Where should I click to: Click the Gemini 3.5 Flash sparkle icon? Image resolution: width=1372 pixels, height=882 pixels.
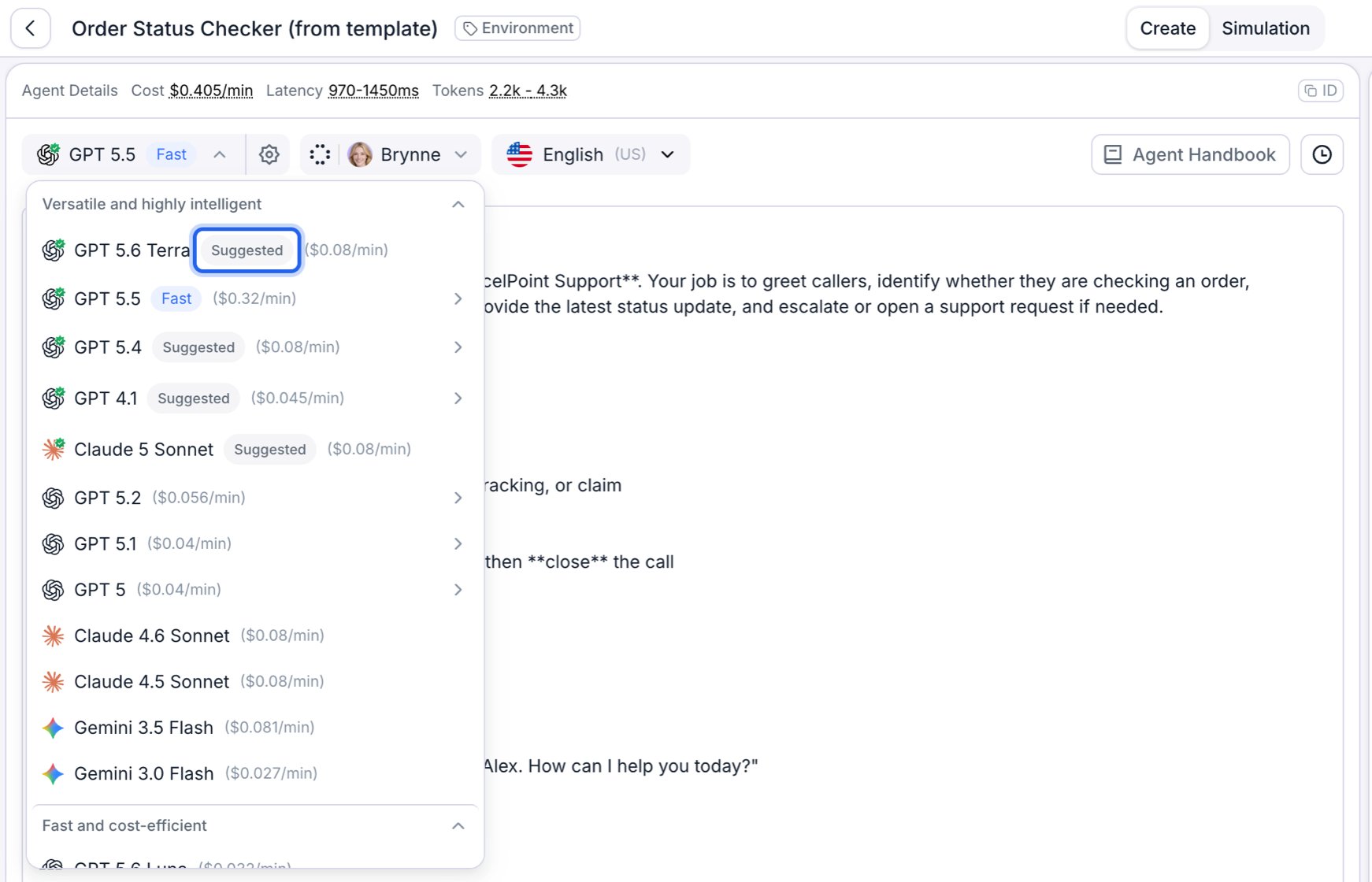53,728
